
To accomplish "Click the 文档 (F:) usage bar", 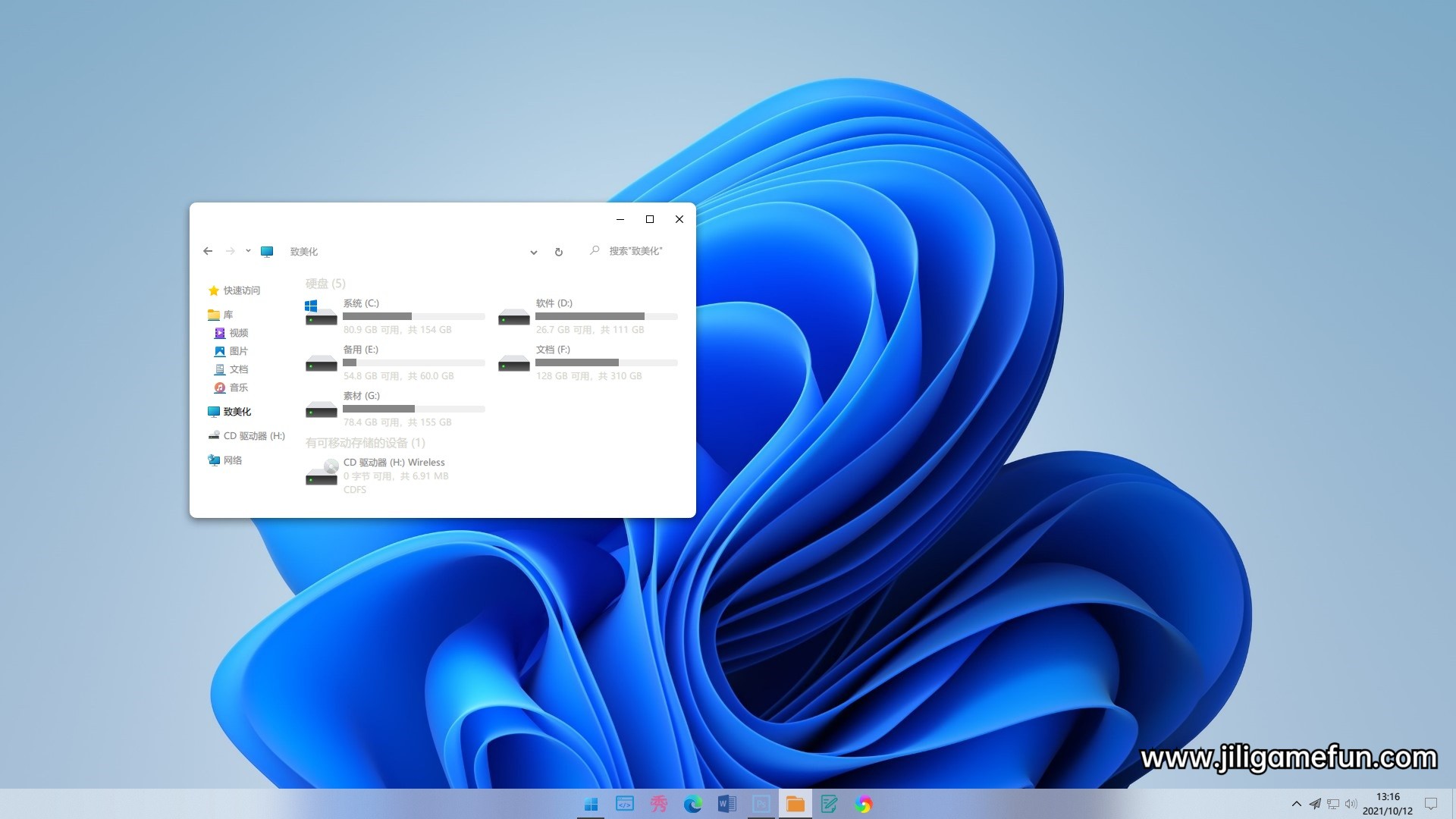I will (x=607, y=362).
